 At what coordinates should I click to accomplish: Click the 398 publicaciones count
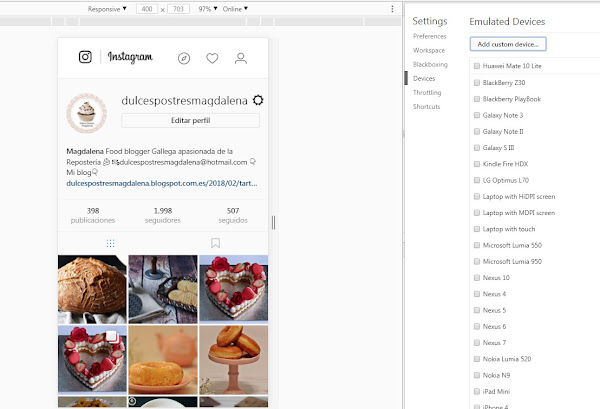click(x=93, y=215)
